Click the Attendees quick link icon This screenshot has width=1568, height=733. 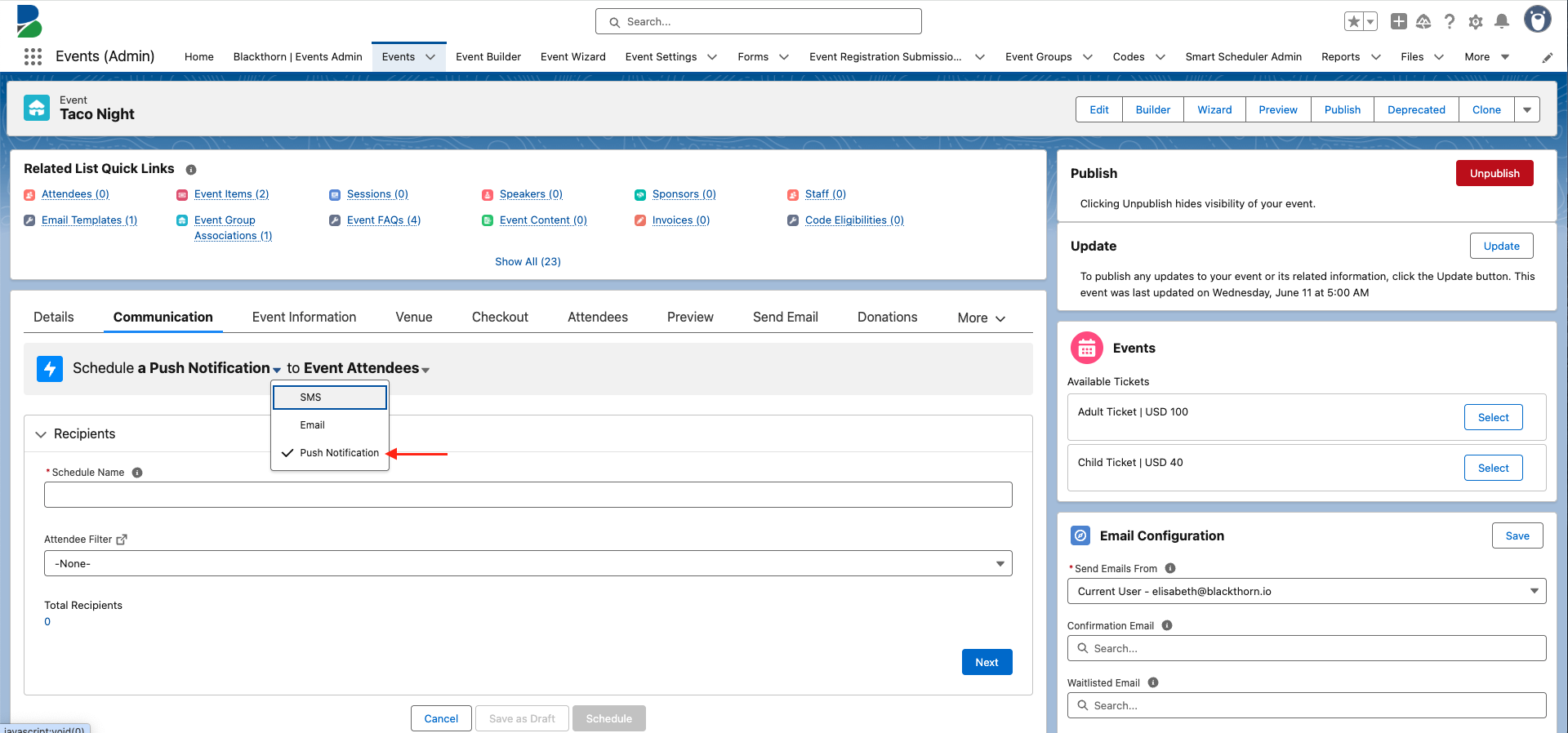(x=29, y=195)
